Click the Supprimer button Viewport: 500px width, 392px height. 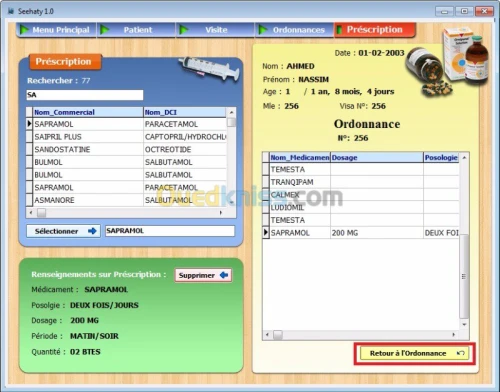click(203, 275)
